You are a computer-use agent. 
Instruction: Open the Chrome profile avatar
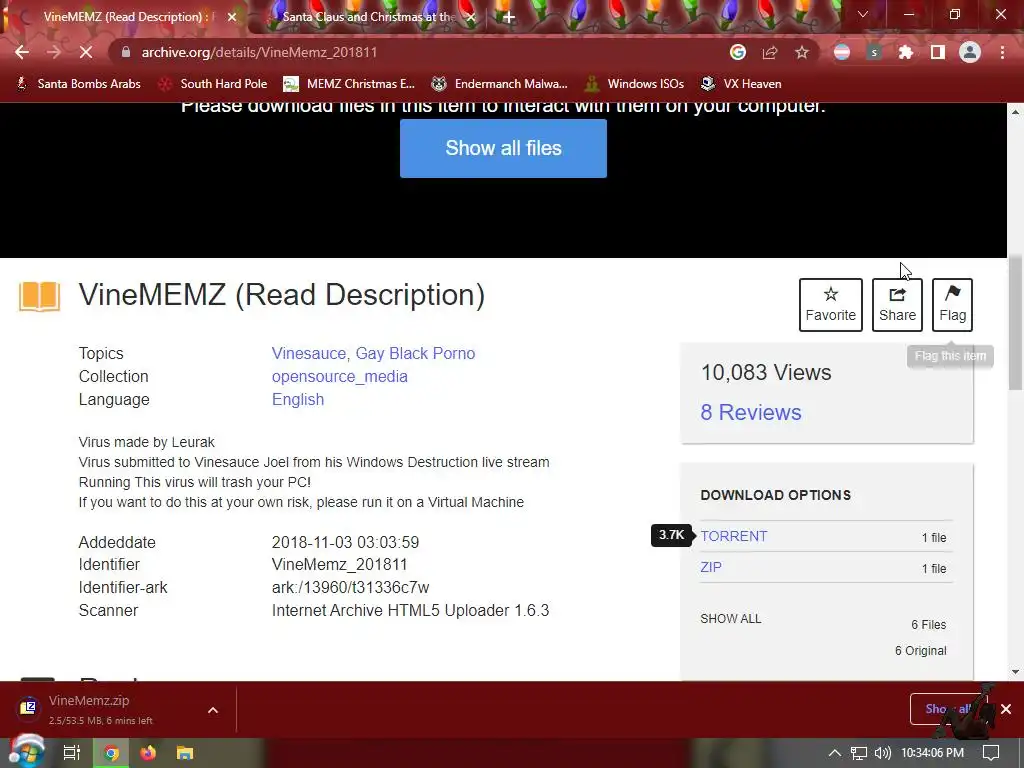(970, 52)
